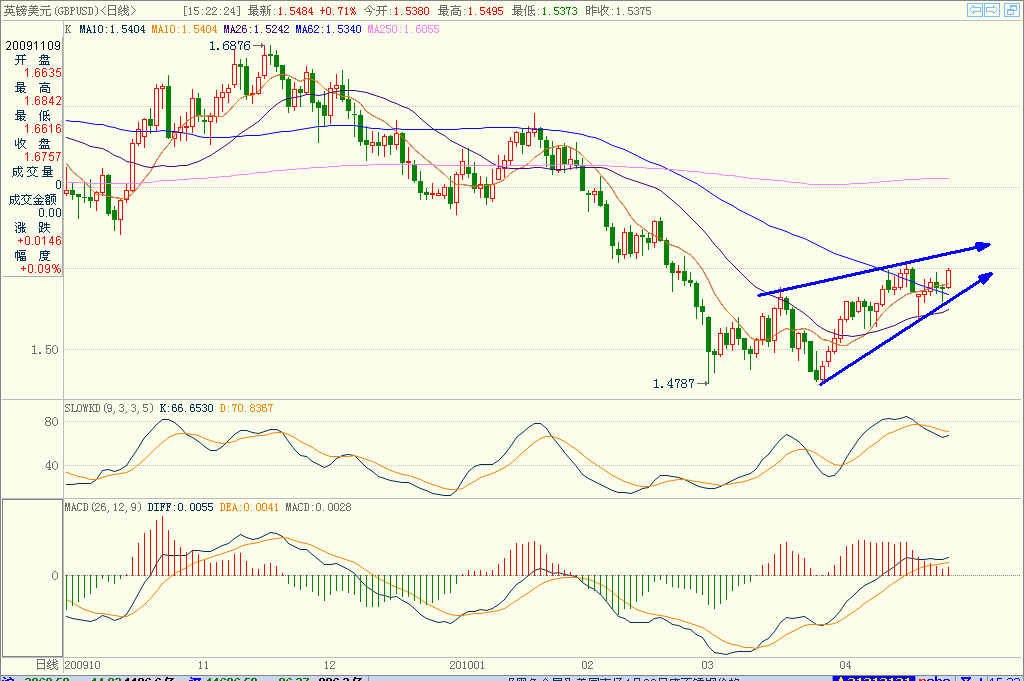Viewport: 1024px width, 681px height.
Task: Click the 成交金额 label in left panel
Action: click(x=33, y=200)
